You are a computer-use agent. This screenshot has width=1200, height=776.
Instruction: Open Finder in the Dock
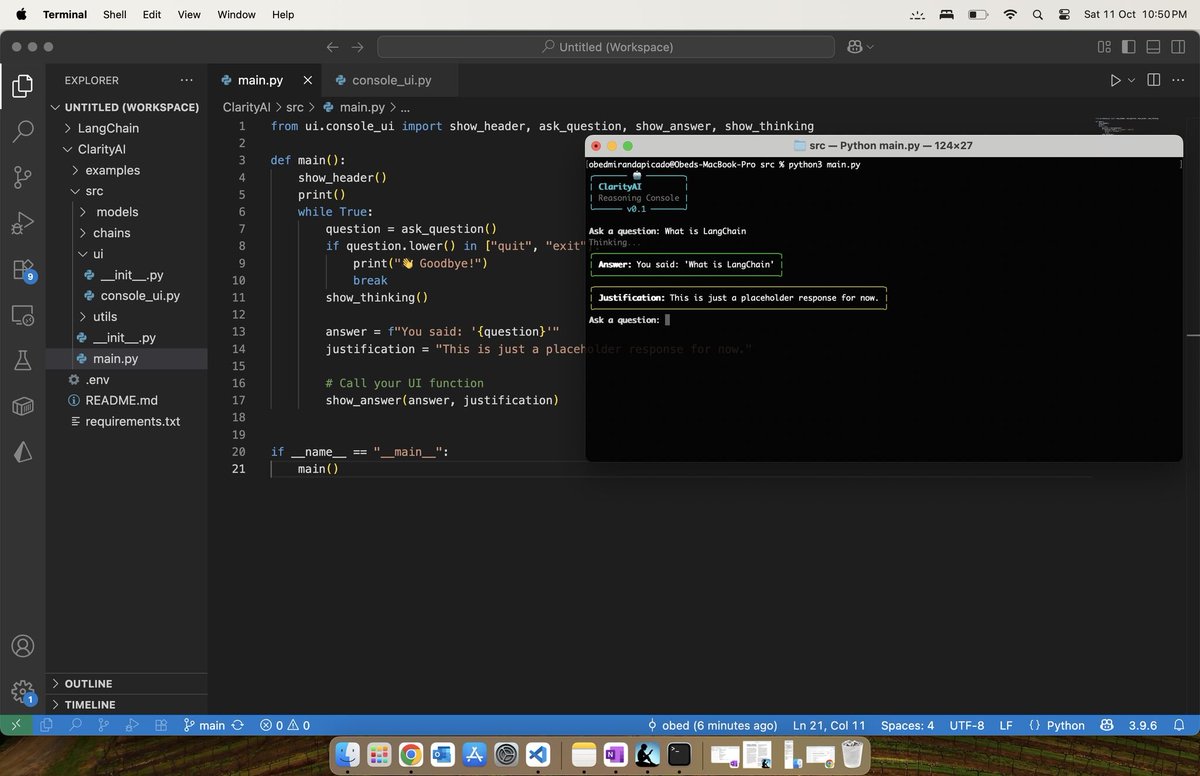pyautogui.click(x=347, y=755)
